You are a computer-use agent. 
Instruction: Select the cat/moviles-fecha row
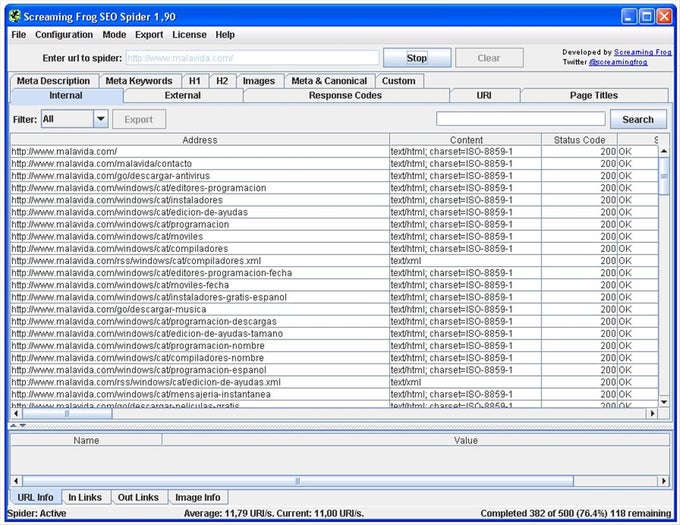[x=334, y=285]
